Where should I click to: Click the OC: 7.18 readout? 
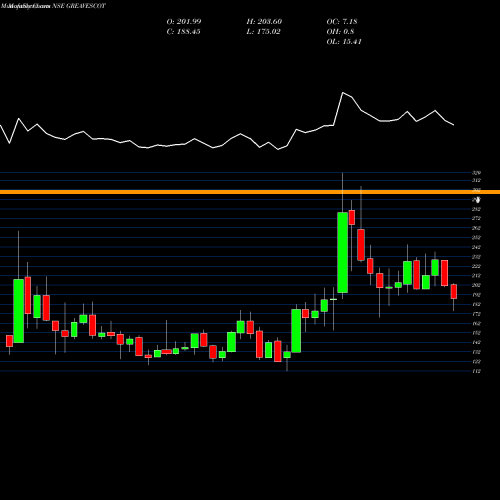pyautogui.click(x=342, y=22)
